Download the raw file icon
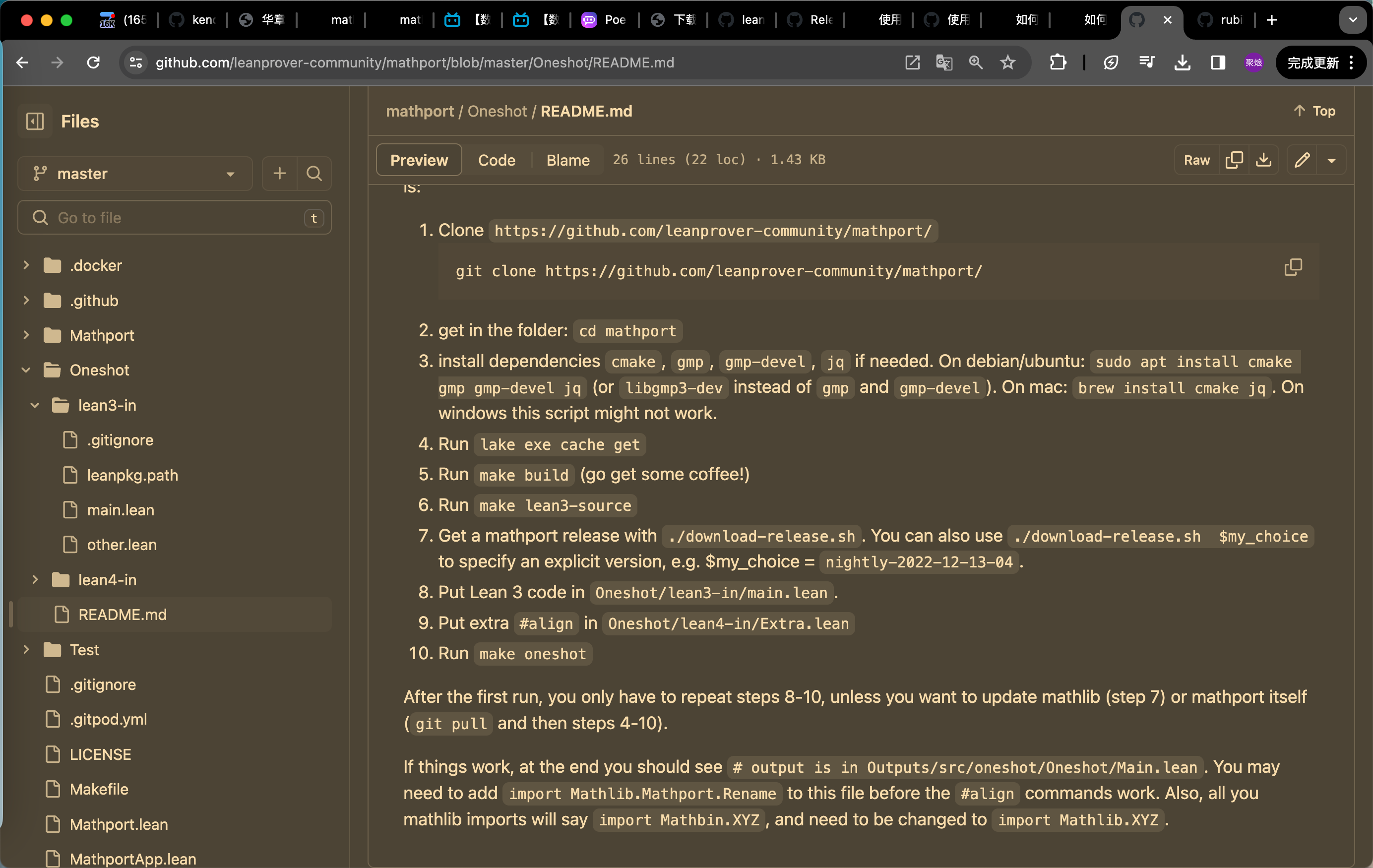 tap(1263, 160)
